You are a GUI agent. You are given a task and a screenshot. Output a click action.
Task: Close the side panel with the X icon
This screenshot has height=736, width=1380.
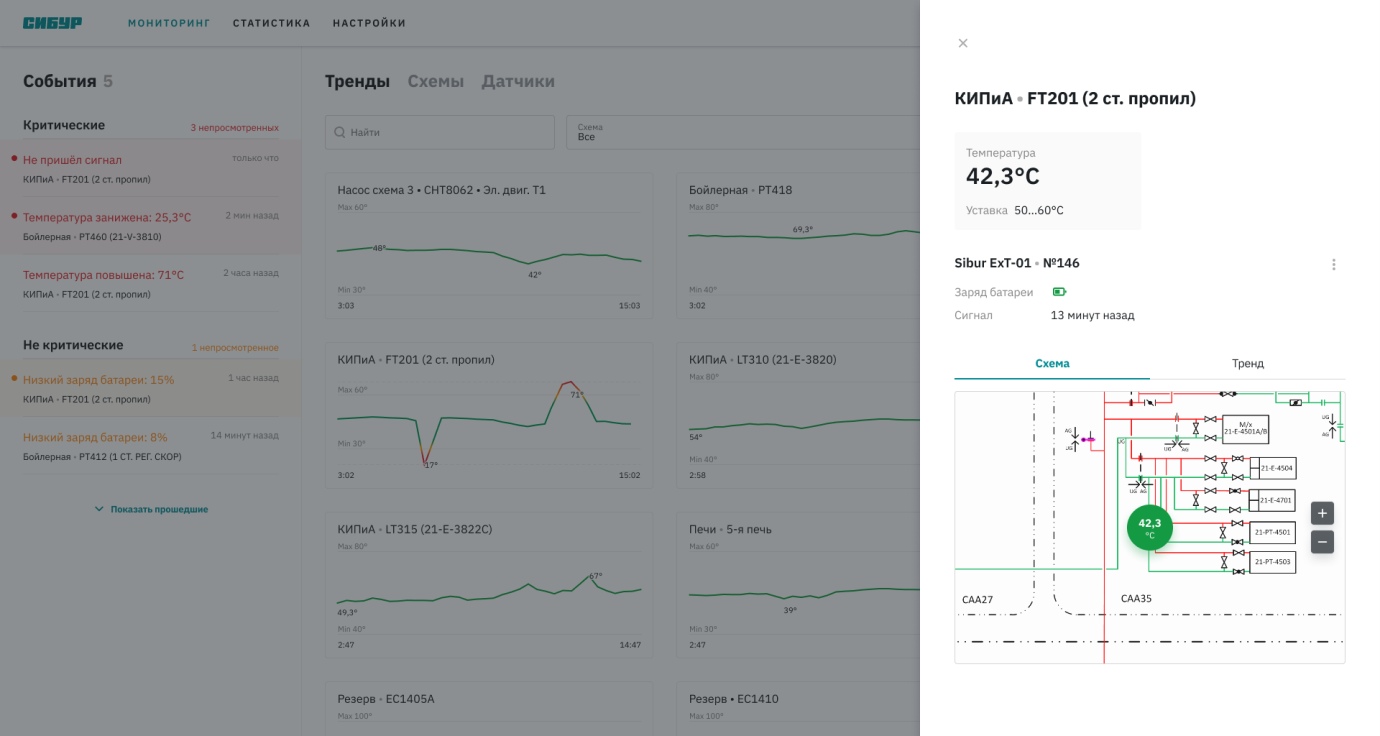click(x=963, y=43)
